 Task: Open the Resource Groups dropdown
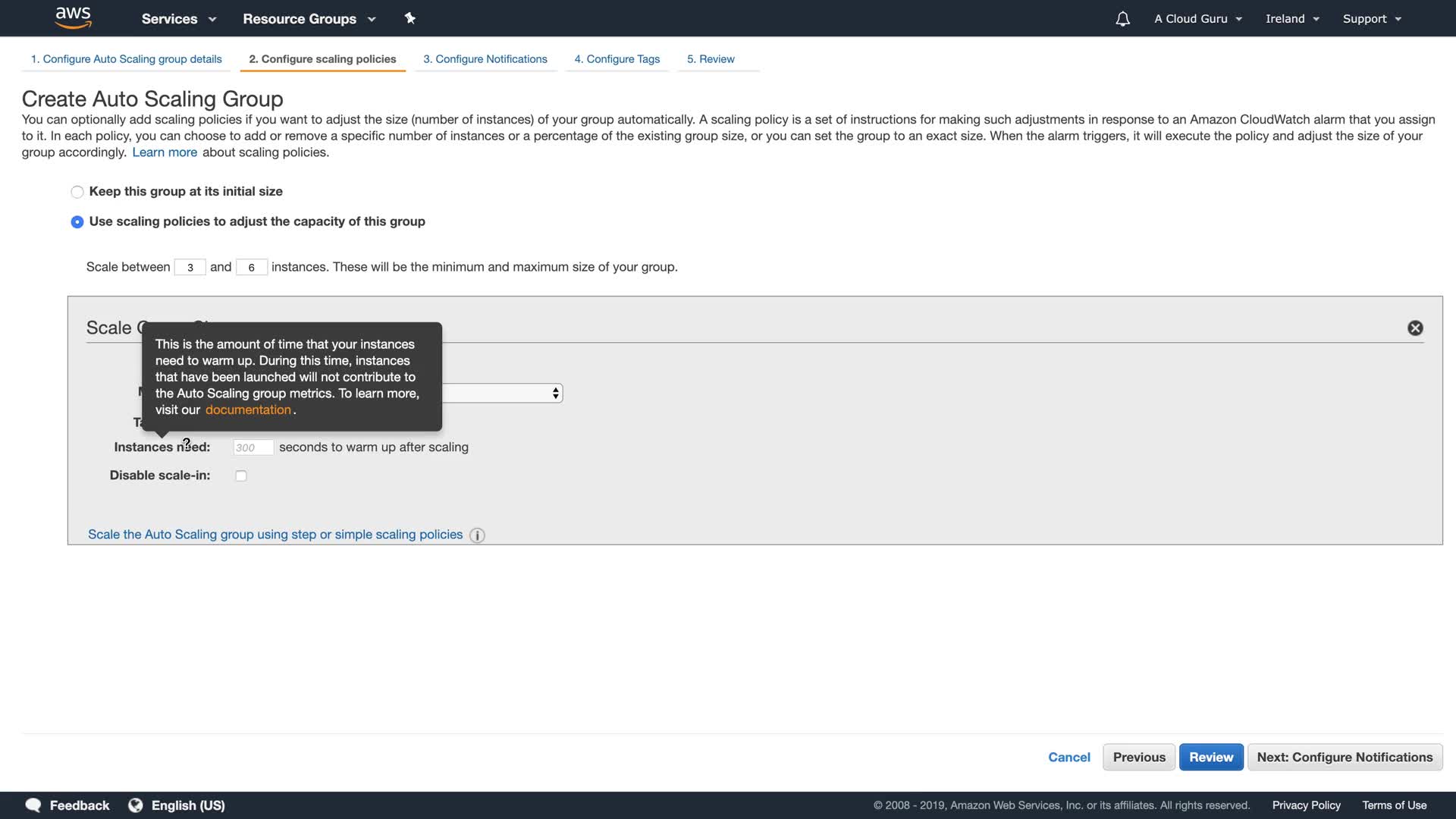coord(309,19)
